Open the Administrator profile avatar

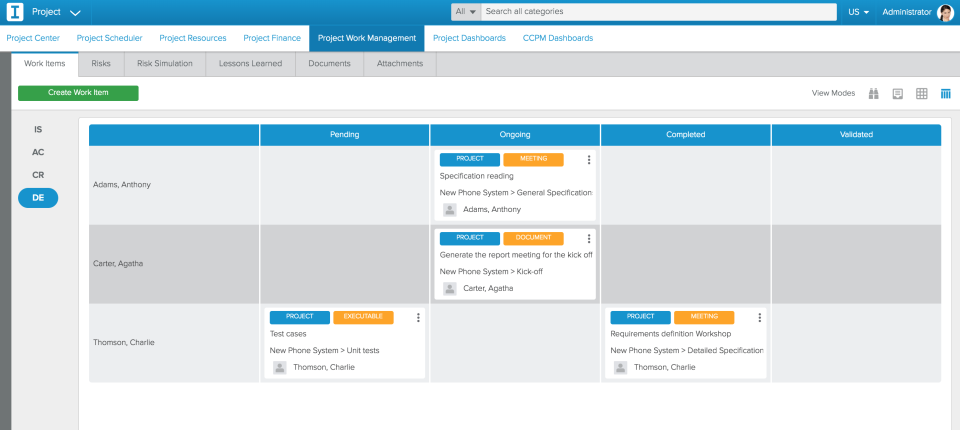tap(945, 12)
